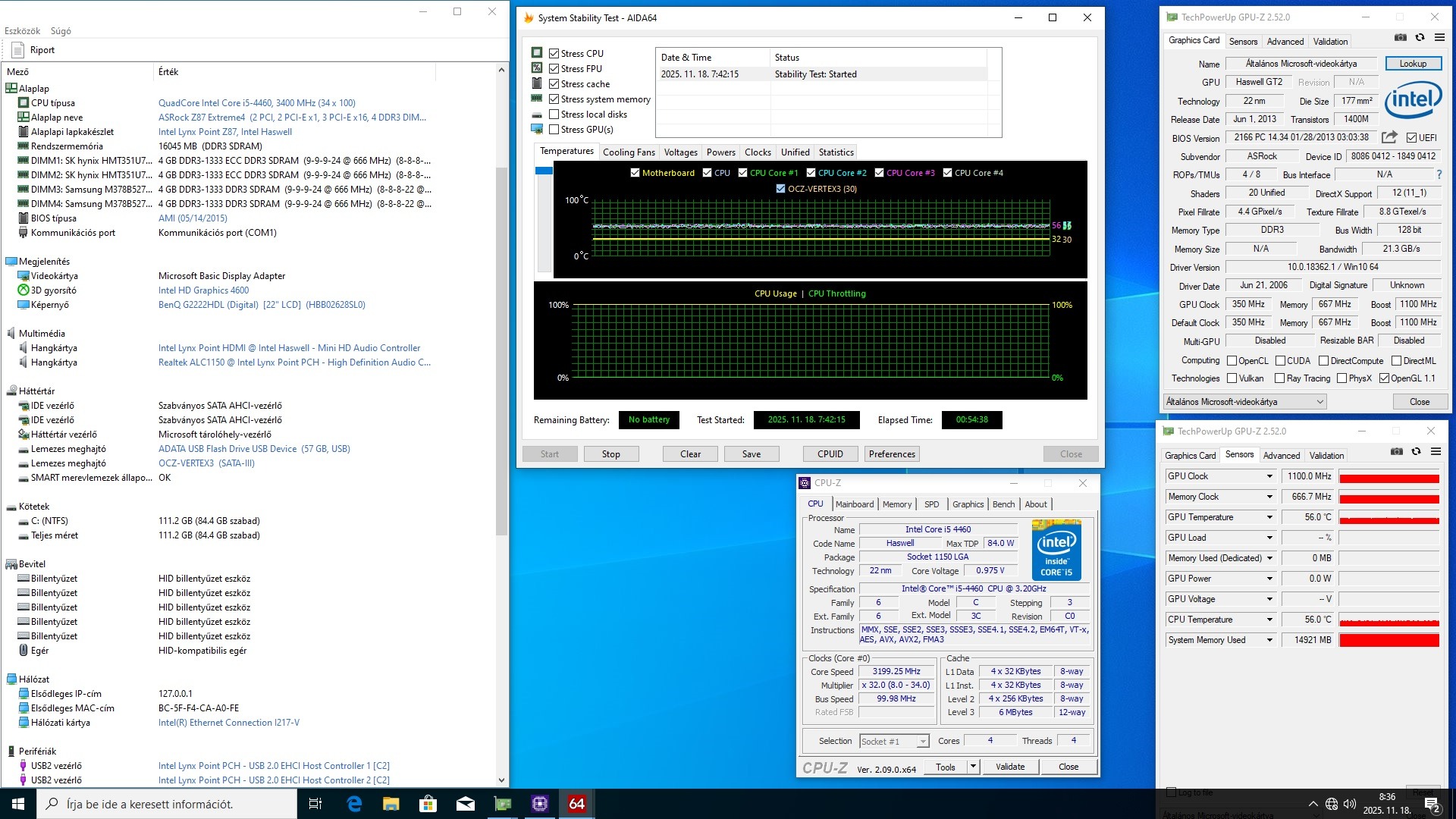
Task: Toggle the OpenCL checkbox in GPU-Z
Action: pos(1232,361)
